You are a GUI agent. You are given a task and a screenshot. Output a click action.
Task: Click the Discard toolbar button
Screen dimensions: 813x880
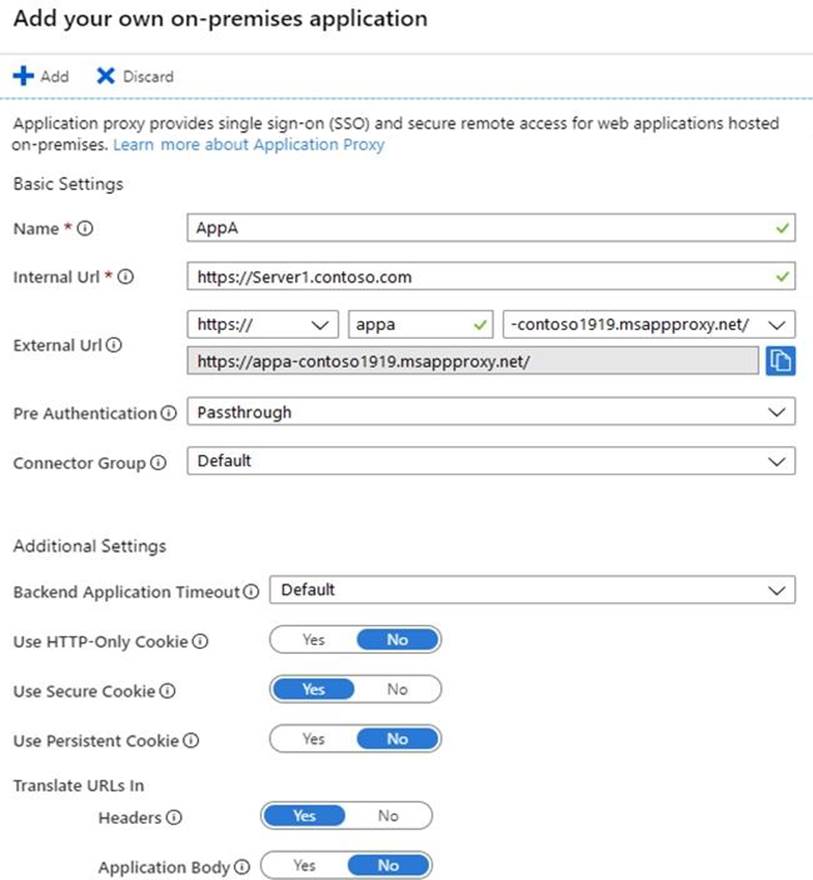(135, 76)
